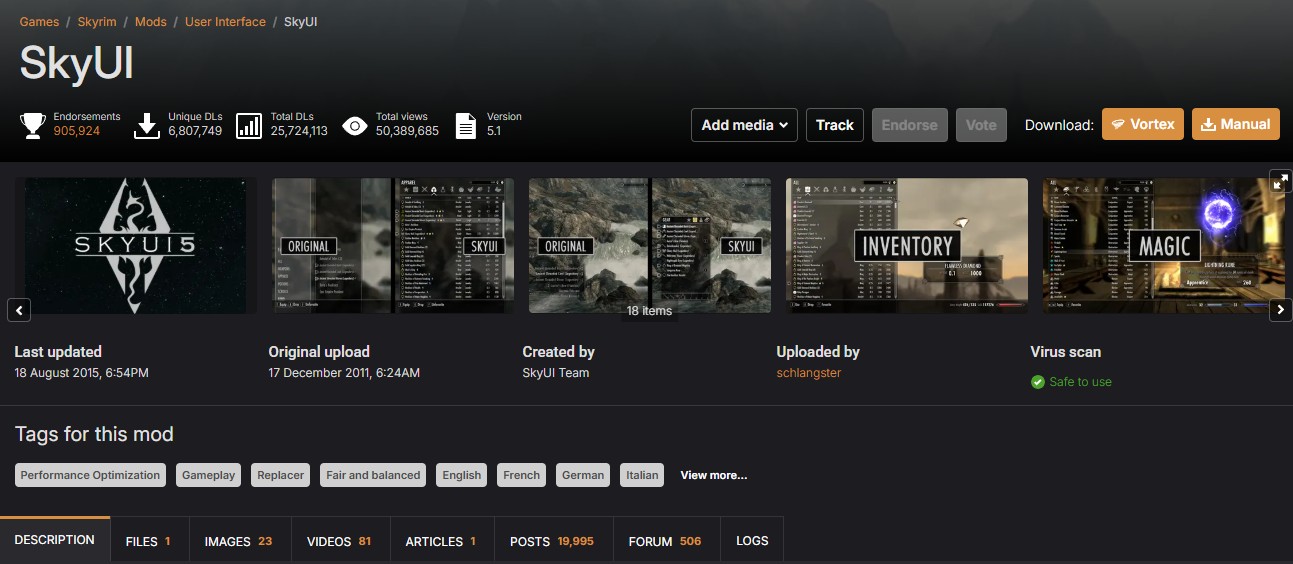Click the unique downloads arrow icon

click(147, 125)
